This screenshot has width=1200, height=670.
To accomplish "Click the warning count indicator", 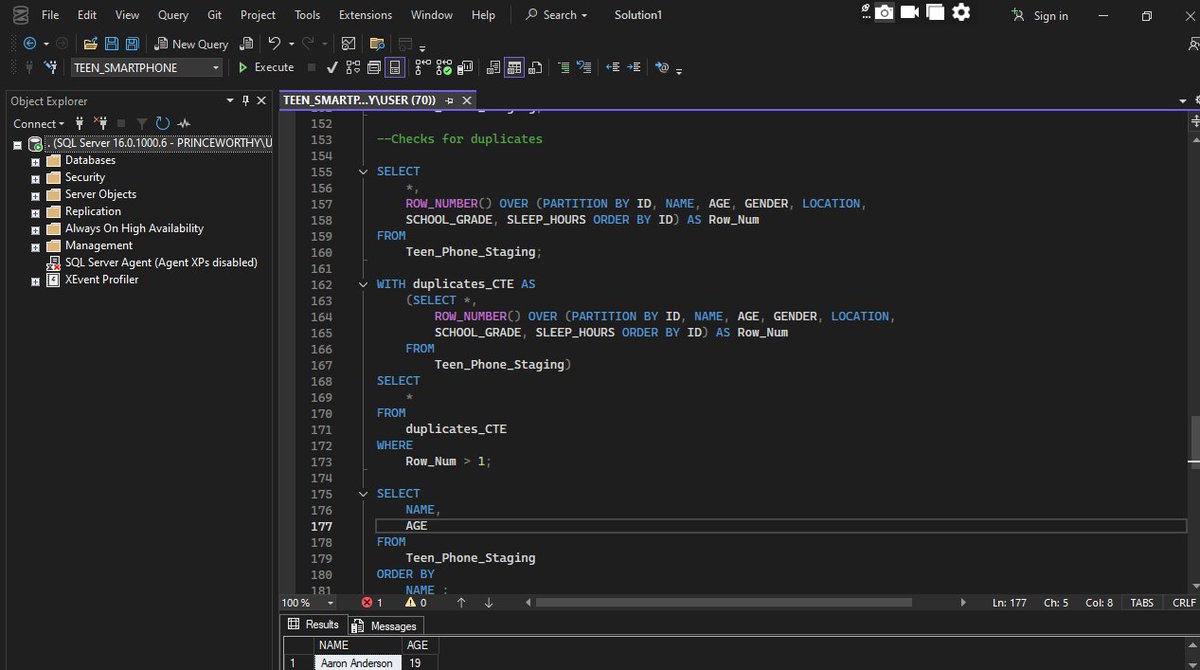I will (x=416, y=602).
